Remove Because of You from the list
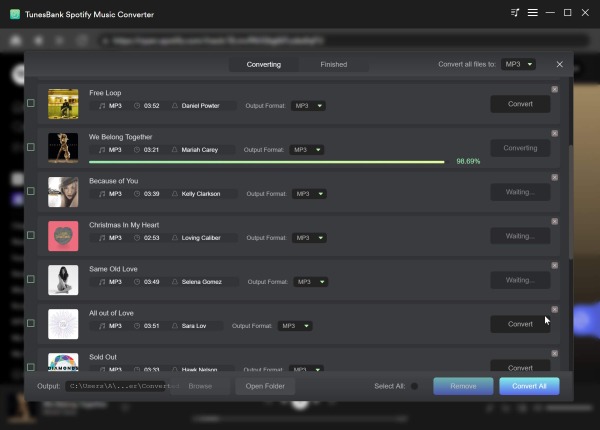The width and height of the screenshot is (600, 430). point(554,177)
